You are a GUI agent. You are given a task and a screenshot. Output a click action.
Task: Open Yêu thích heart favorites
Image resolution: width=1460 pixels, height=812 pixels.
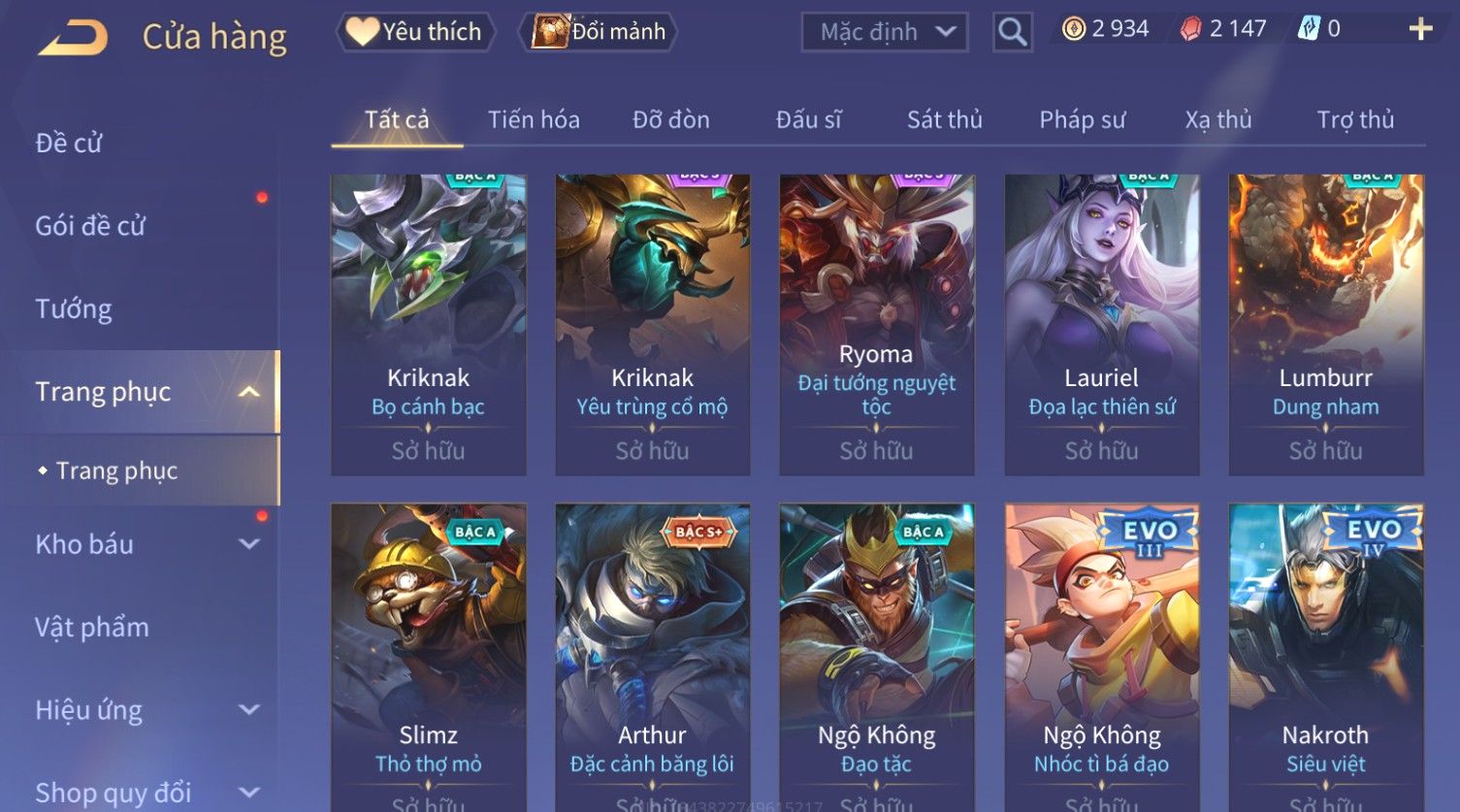point(415,32)
